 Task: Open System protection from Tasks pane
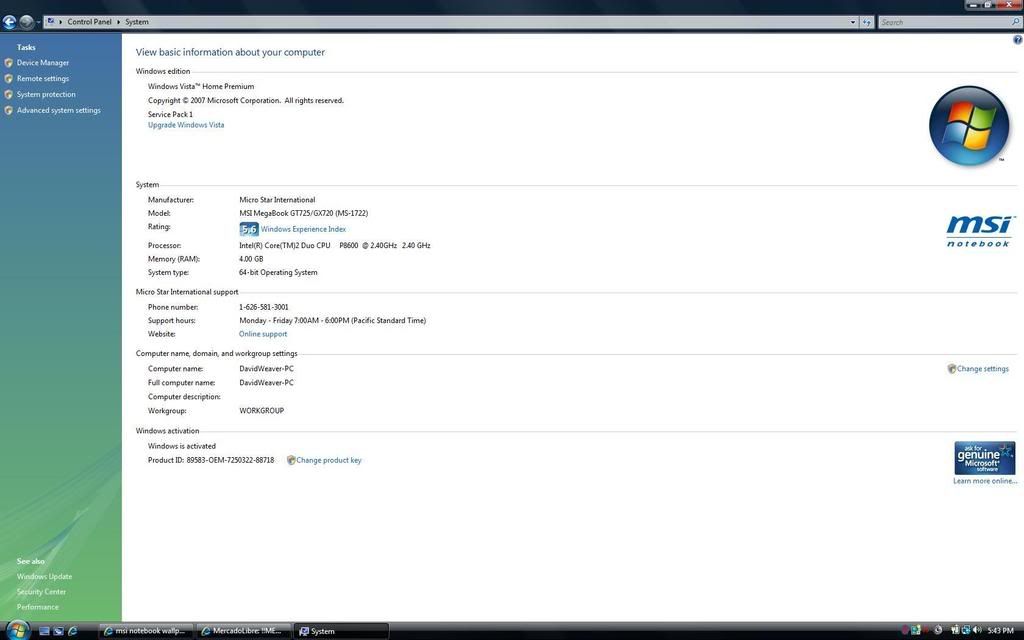pyautogui.click(x=46, y=94)
